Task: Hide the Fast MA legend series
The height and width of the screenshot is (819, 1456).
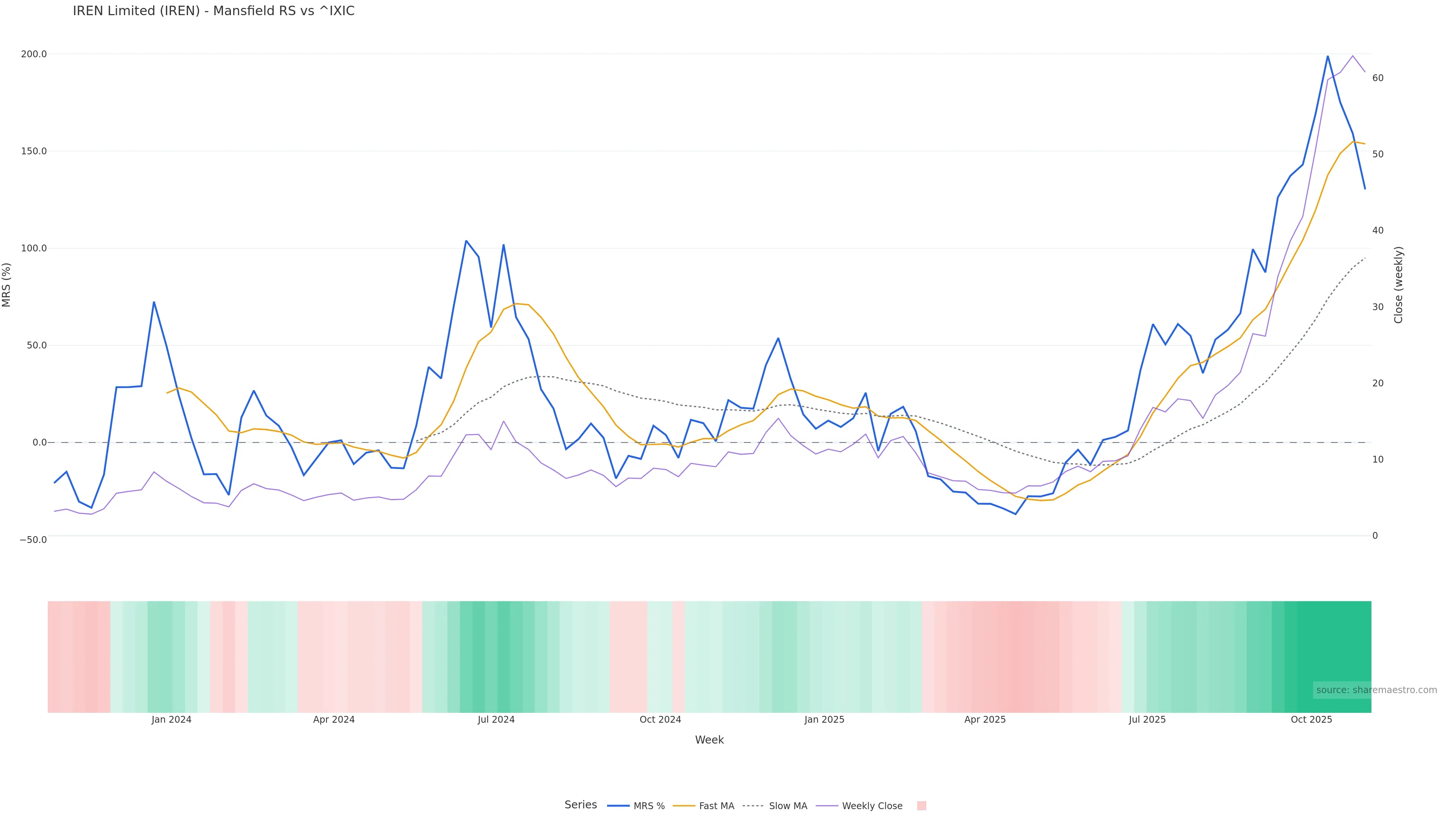Action: (716, 806)
